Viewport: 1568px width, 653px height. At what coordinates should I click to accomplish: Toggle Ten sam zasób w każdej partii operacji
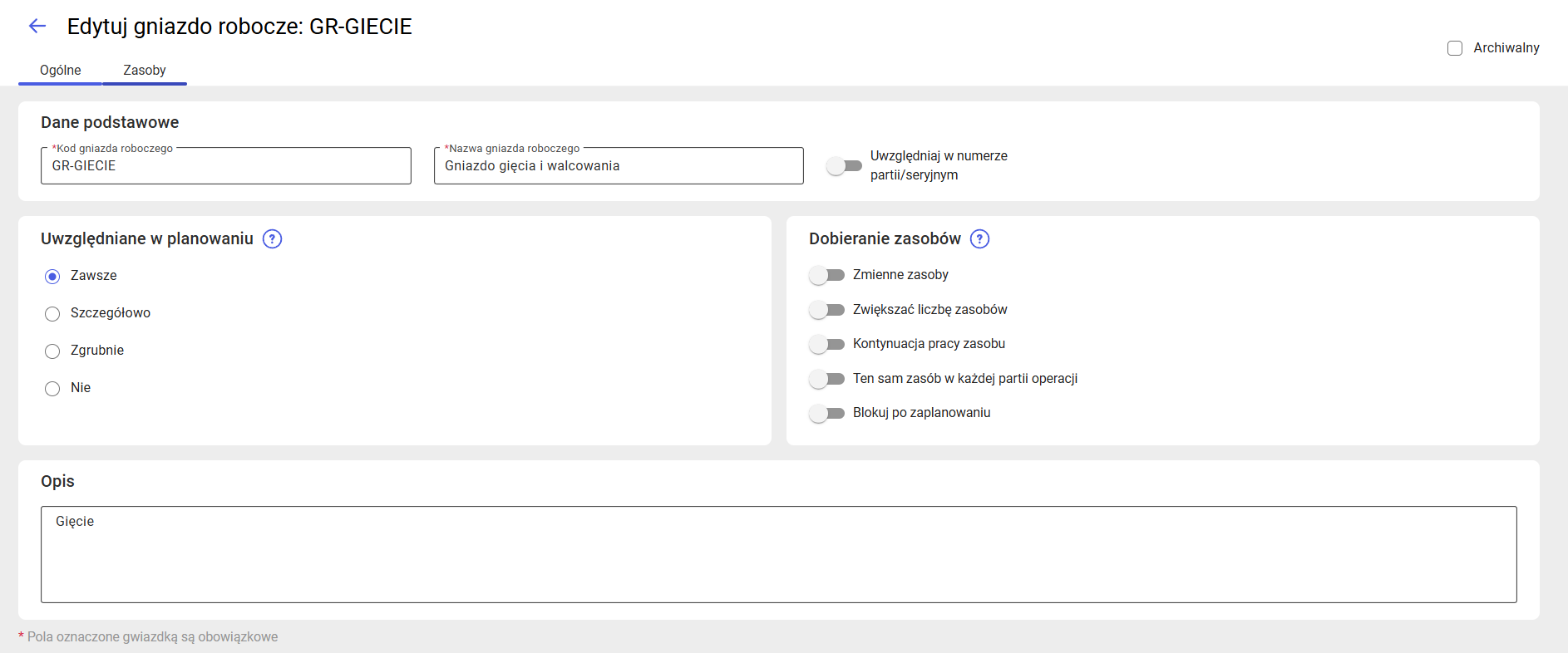pos(826,379)
